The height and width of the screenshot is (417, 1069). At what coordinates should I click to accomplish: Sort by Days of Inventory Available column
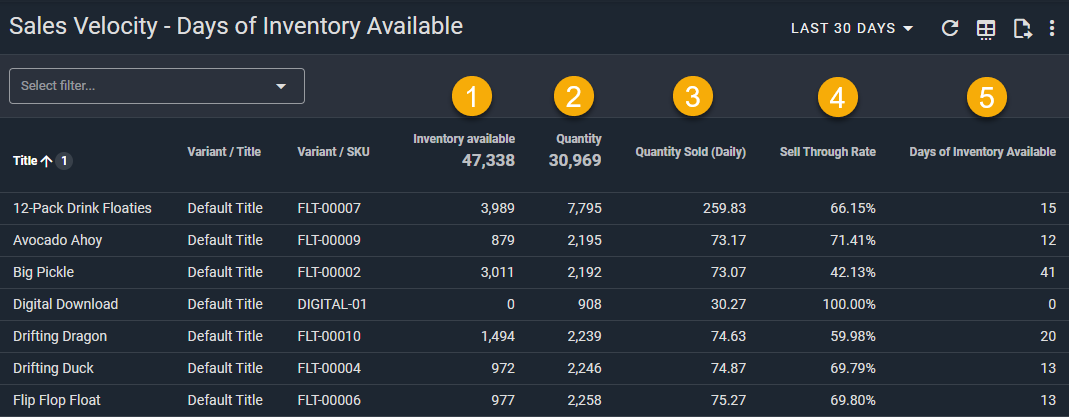click(982, 152)
